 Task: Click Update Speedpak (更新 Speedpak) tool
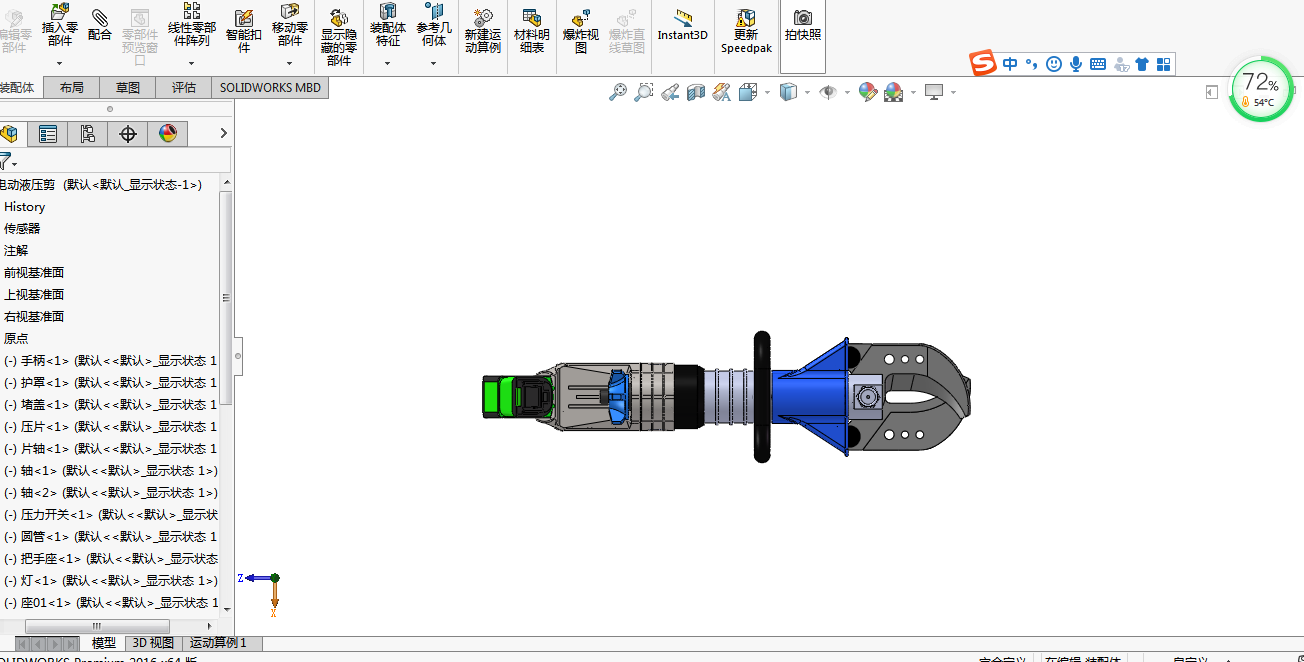[746, 31]
